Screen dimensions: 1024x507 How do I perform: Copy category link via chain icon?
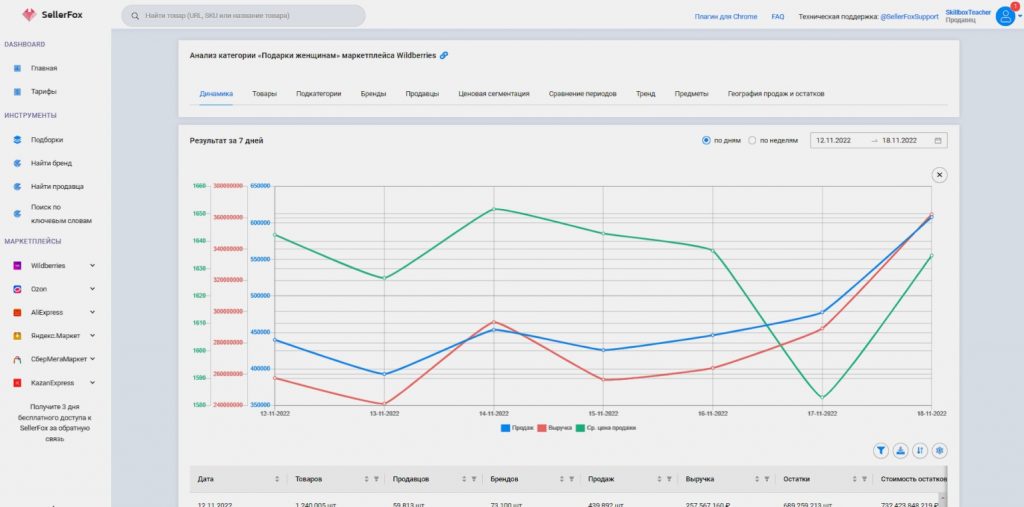pos(444,56)
